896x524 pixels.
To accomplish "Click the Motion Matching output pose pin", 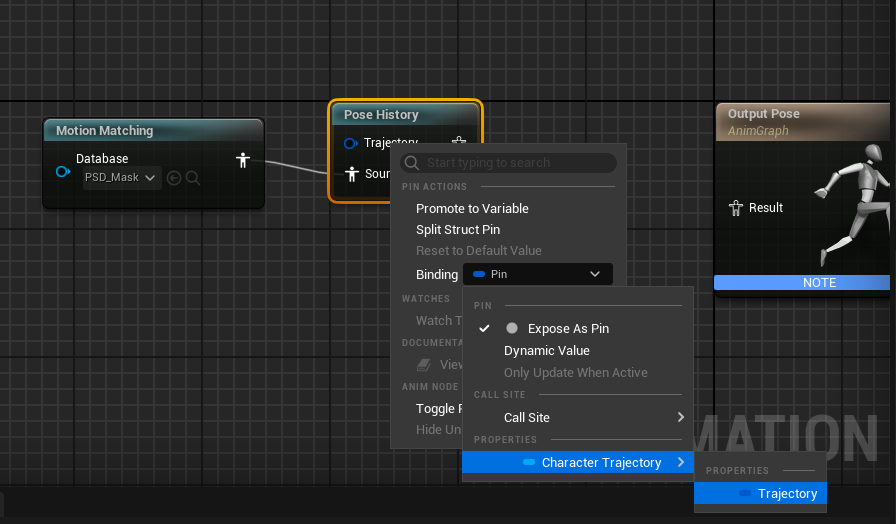I will coord(243,160).
